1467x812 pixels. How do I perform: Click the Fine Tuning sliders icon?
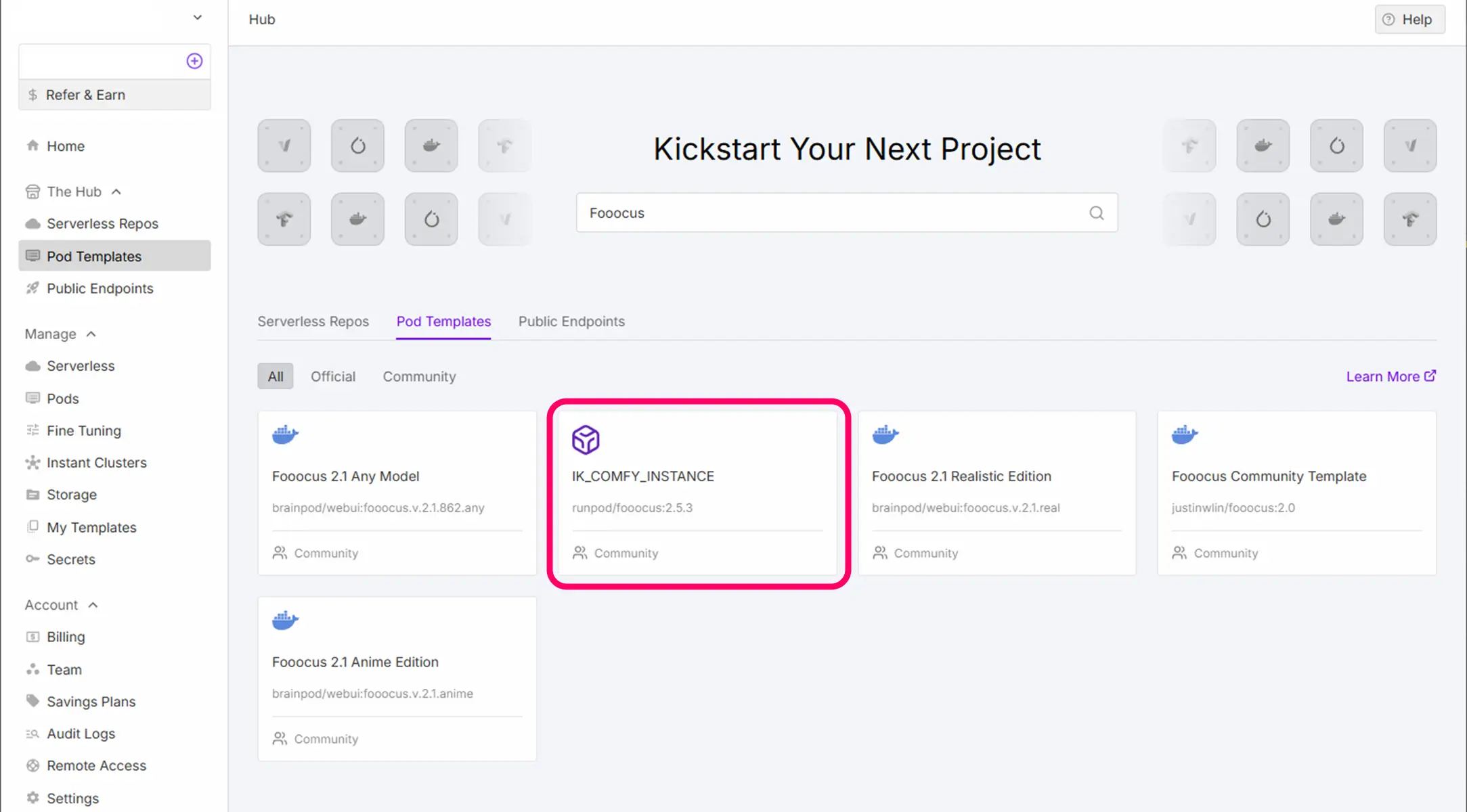[x=32, y=430]
